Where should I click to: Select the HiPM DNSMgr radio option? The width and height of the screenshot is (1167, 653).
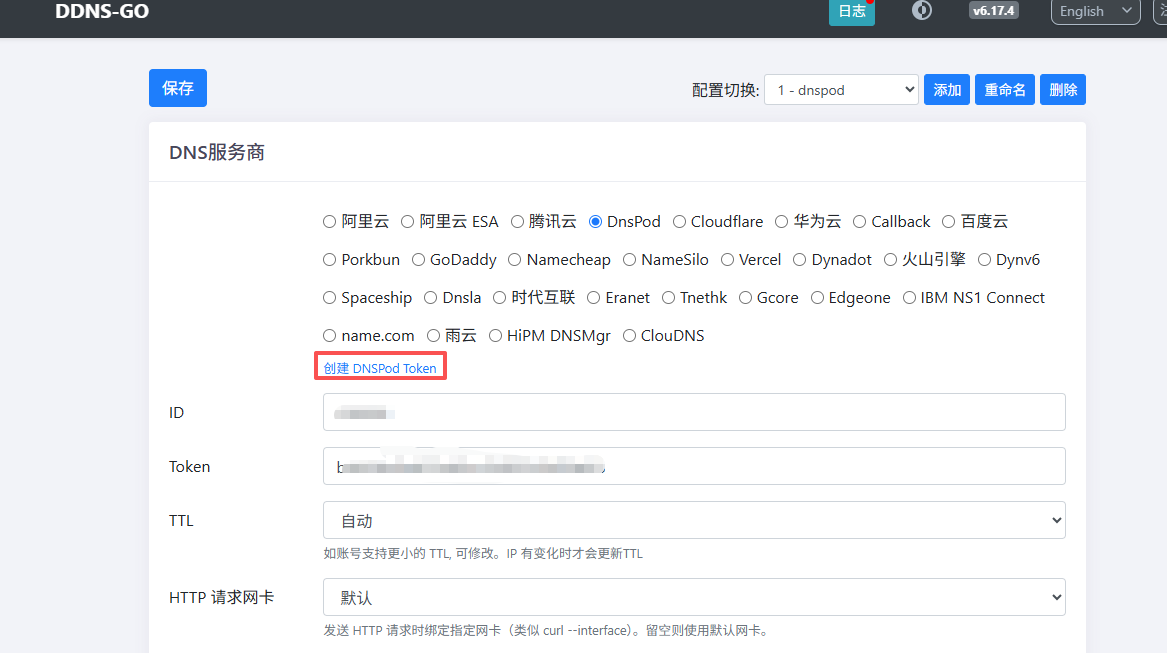tap(495, 336)
